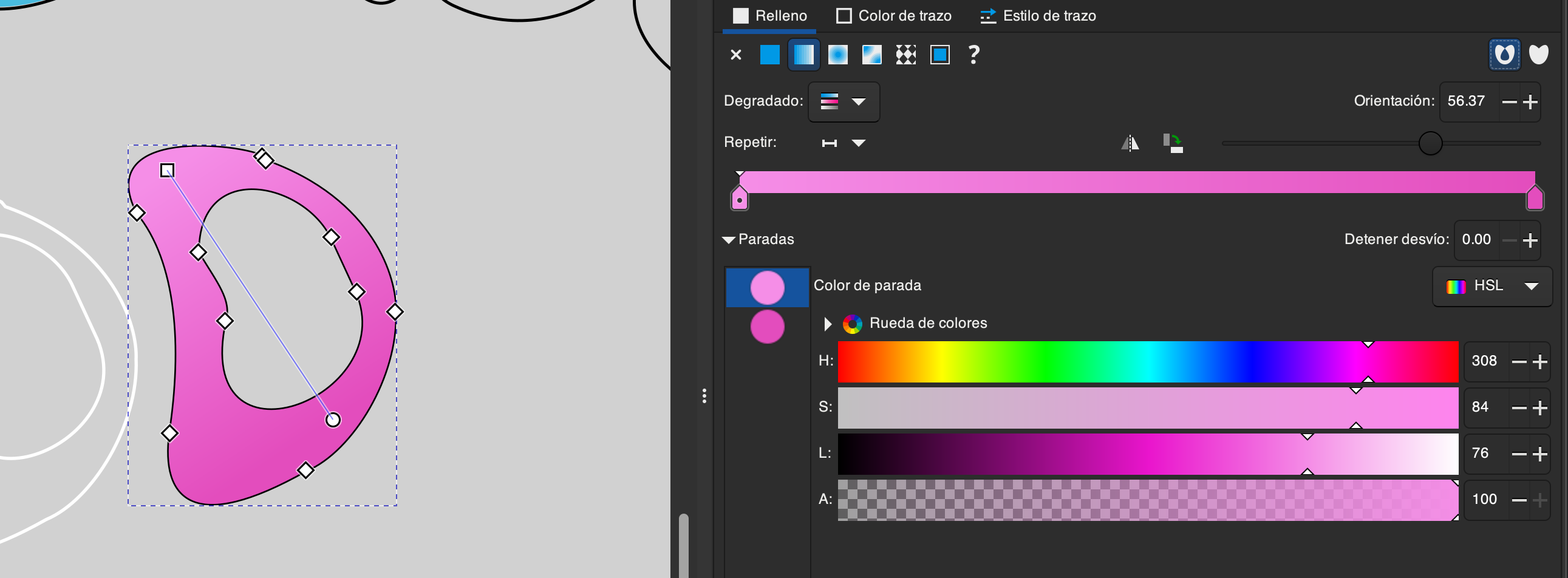Open the HSL color mode dropdown
The width and height of the screenshot is (1568, 578).
point(1492,286)
